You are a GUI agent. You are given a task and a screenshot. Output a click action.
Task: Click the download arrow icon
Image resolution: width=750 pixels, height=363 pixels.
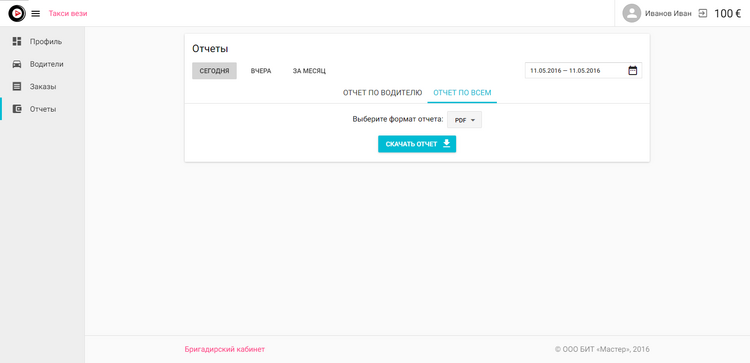[x=446, y=143]
